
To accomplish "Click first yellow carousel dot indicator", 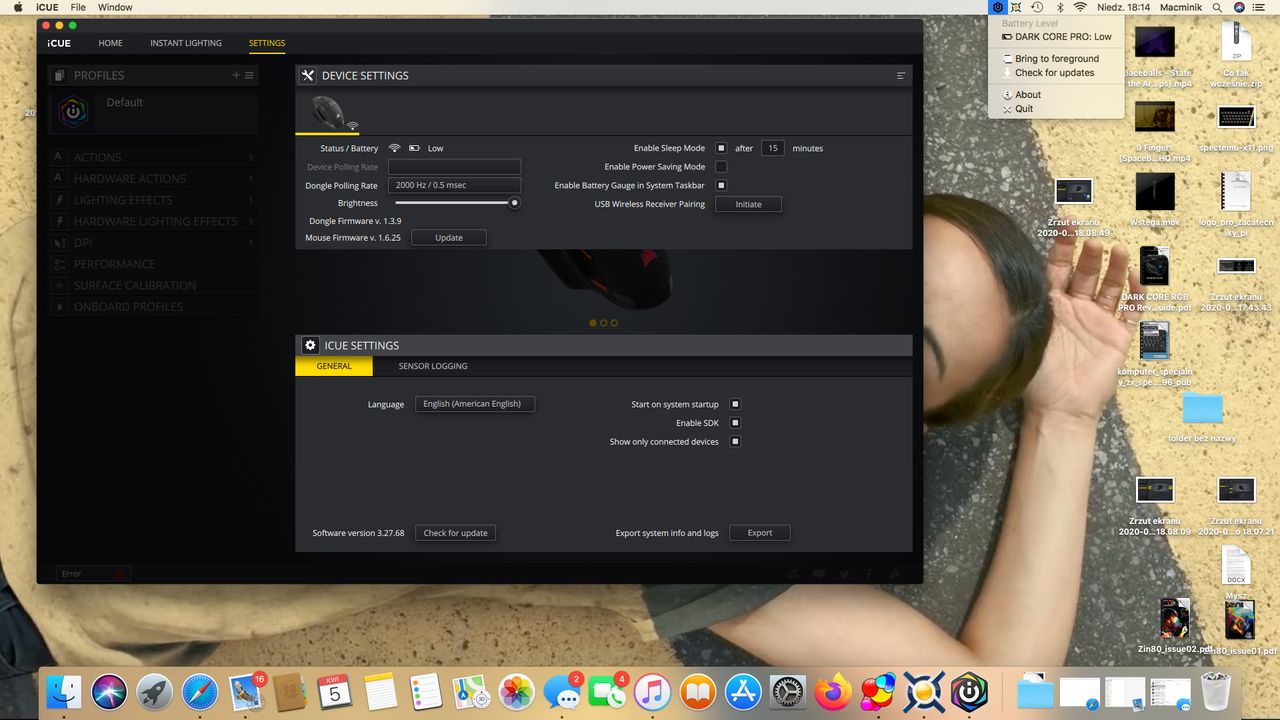I will 593,323.
